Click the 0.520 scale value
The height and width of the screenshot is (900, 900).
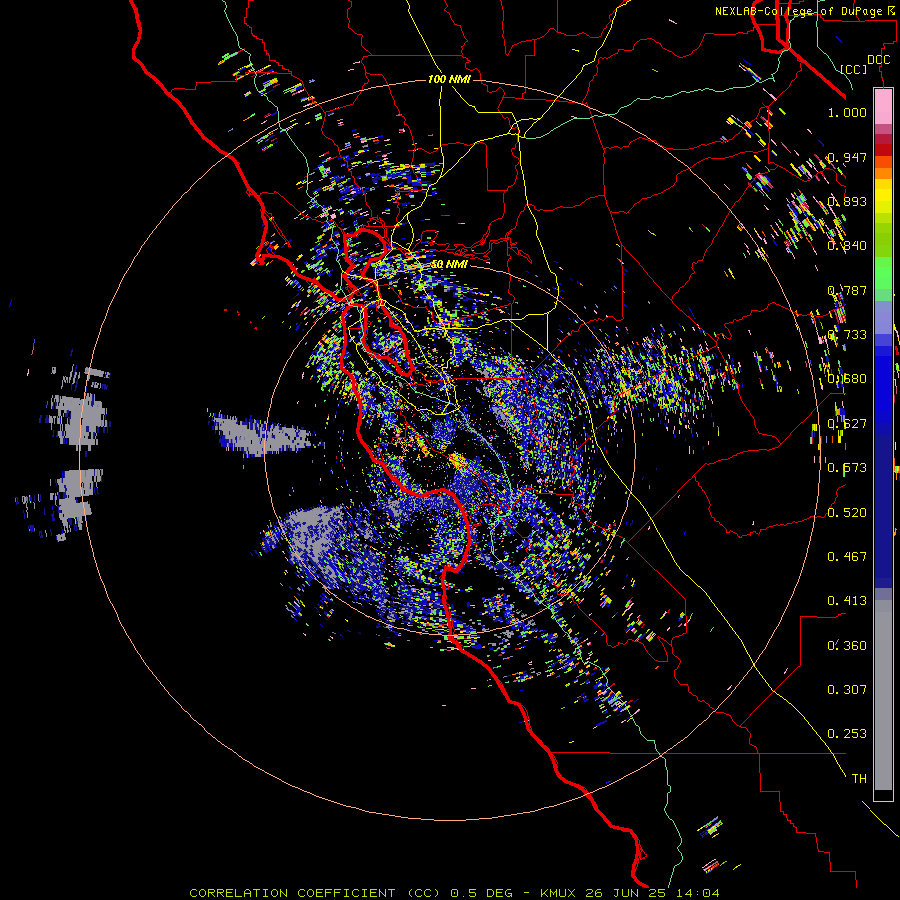click(847, 513)
